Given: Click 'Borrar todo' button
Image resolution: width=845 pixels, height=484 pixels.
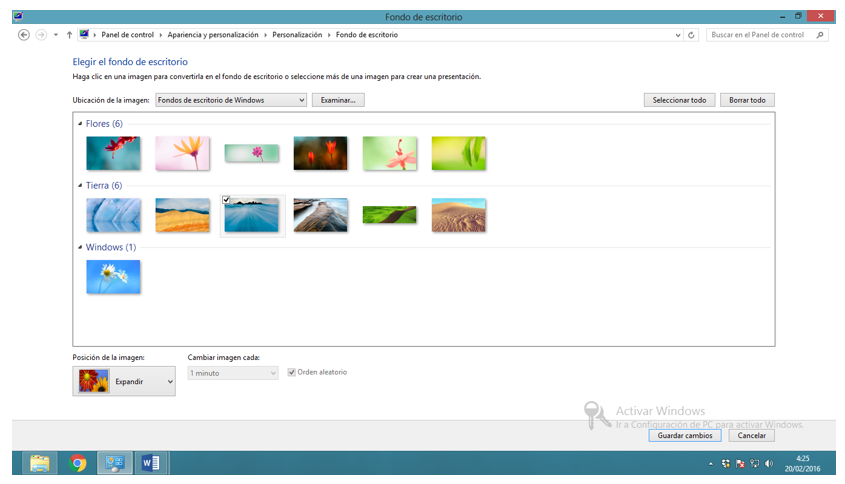Looking at the screenshot, I should pyautogui.click(x=747, y=100).
